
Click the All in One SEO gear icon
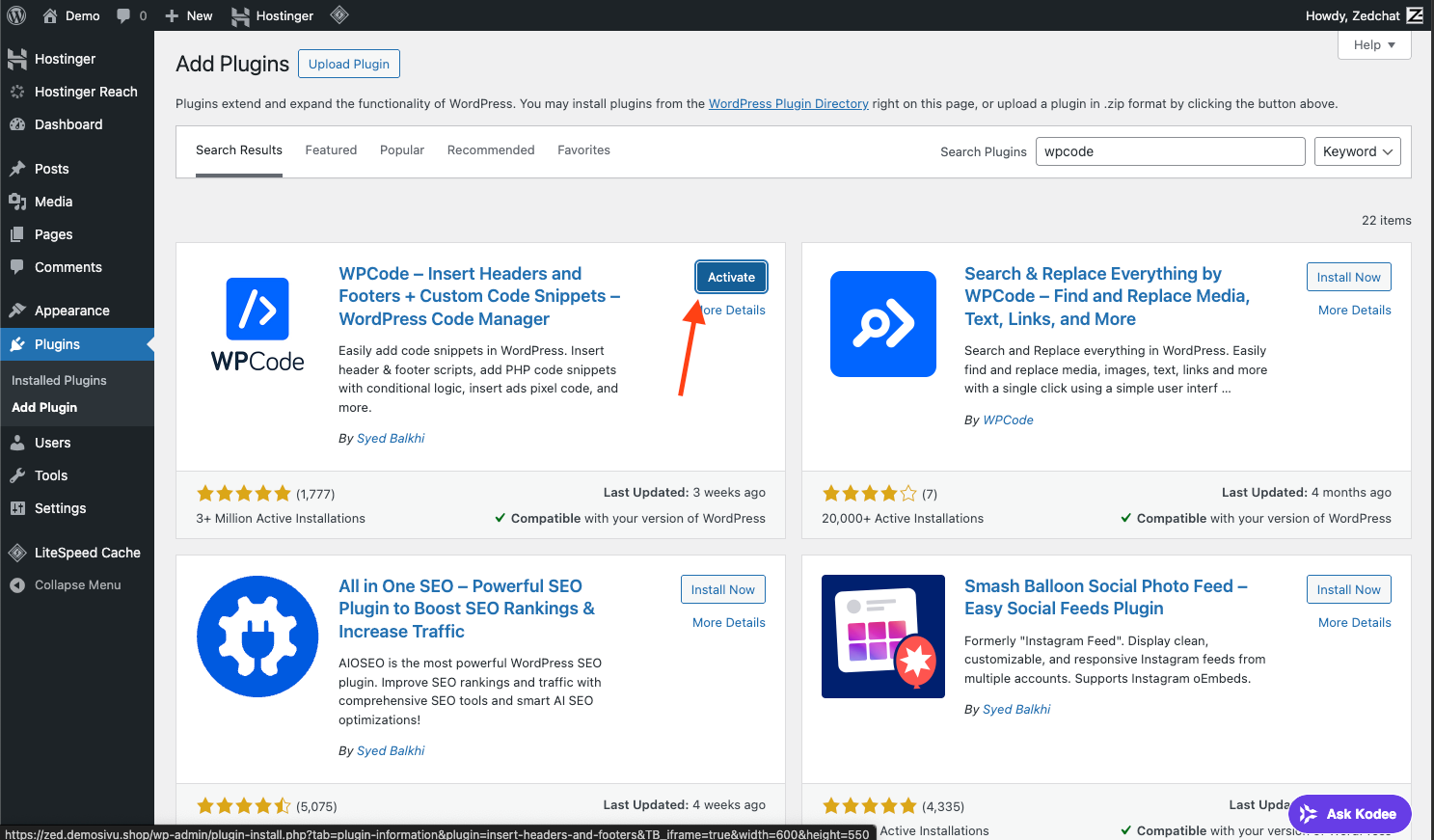coord(257,637)
